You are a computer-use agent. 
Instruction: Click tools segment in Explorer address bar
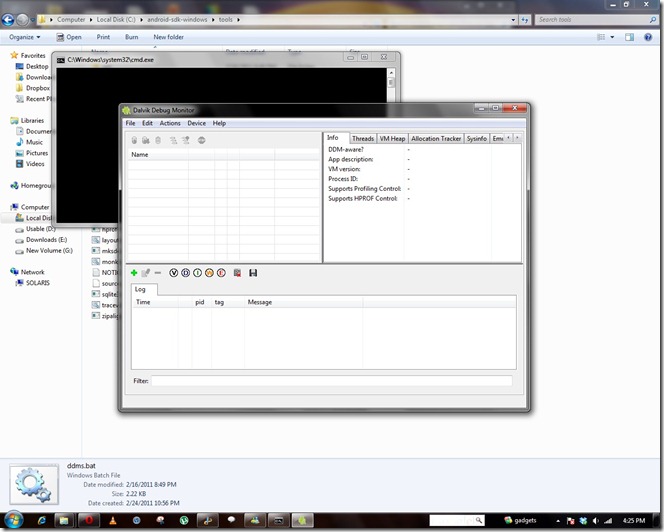226,19
